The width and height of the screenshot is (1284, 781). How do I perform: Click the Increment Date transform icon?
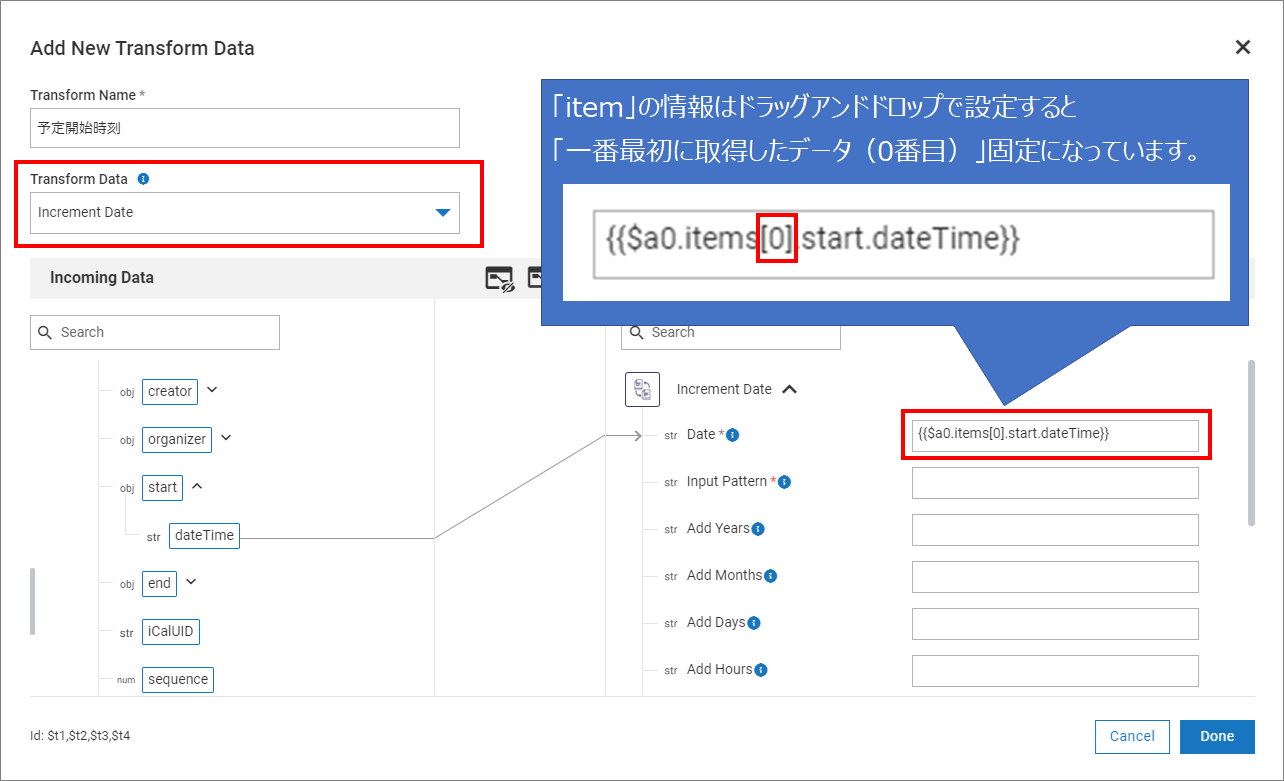click(x=641, y=389)
